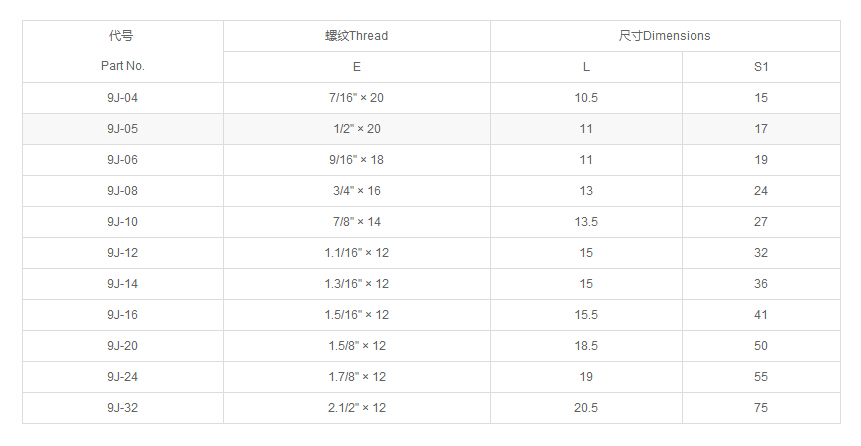The height and width of the screenshot is (446, 861).
Task: Click part number 9J-32
Action: (122, 408)
